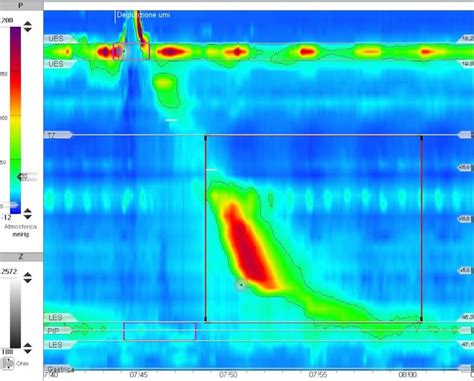Click the grayscale impedance scale bar

[15, 314]
